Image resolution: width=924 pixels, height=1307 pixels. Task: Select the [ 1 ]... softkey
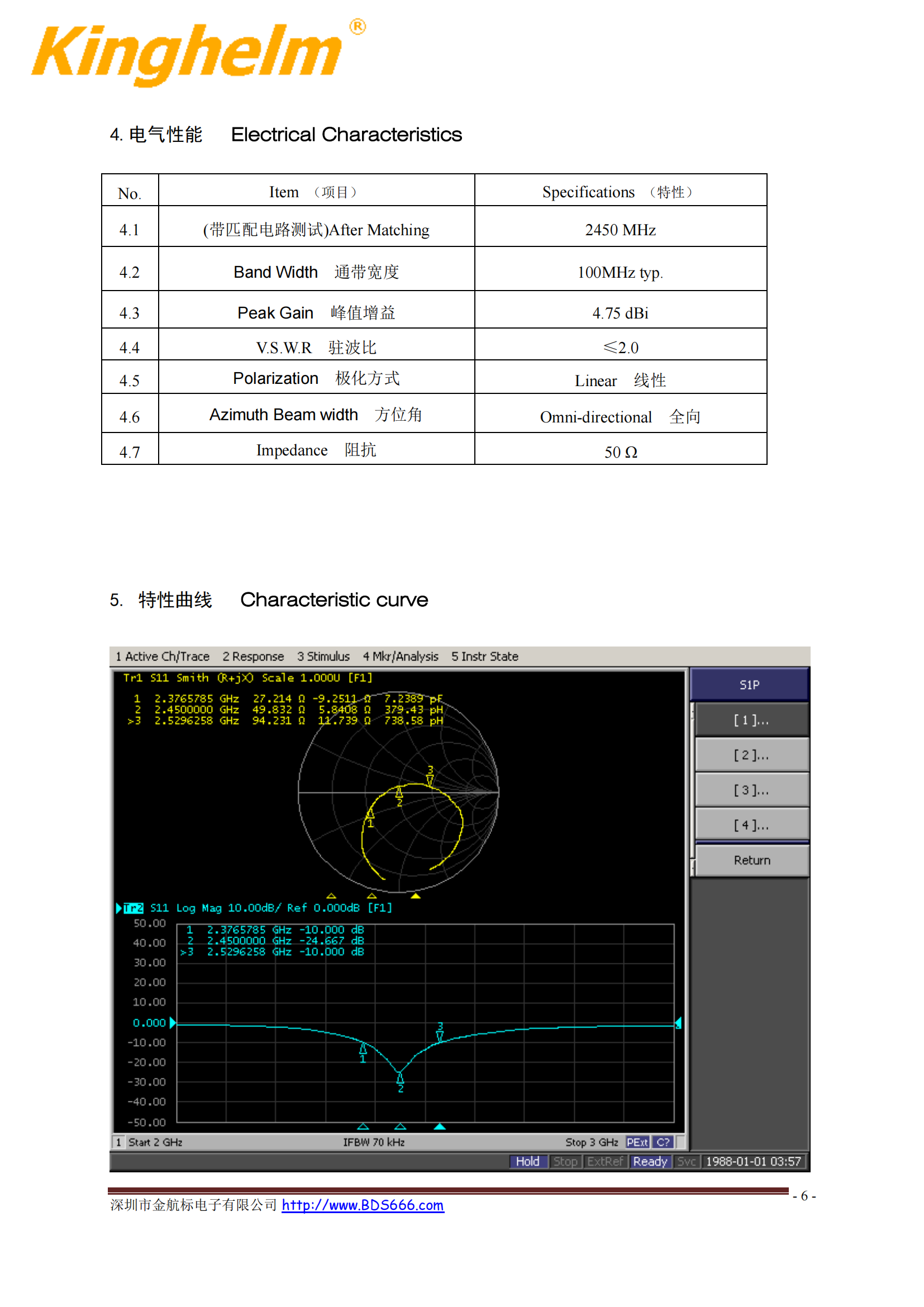751,720
